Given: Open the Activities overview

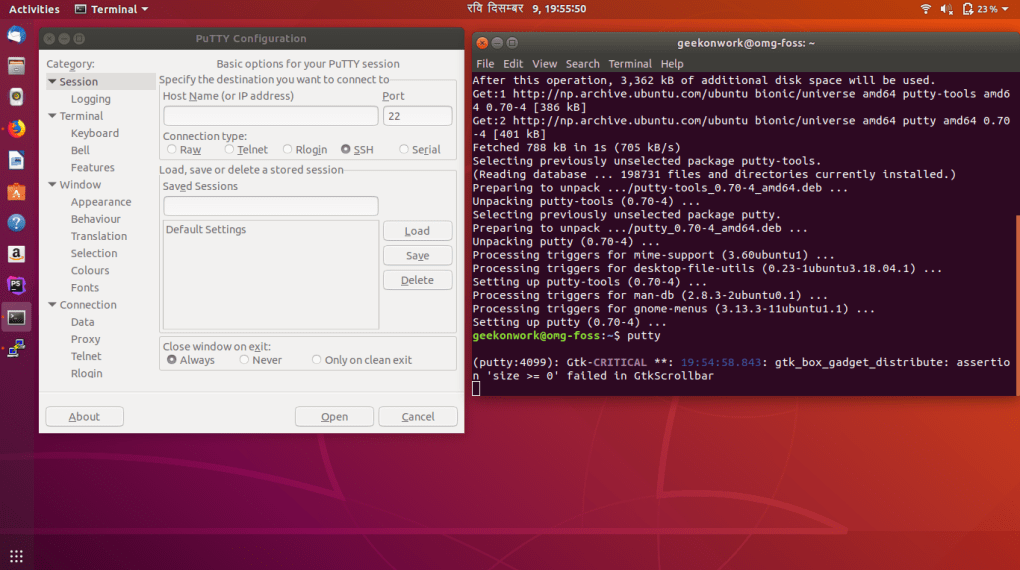Looking at the screenshot, I should pos(34,9).
